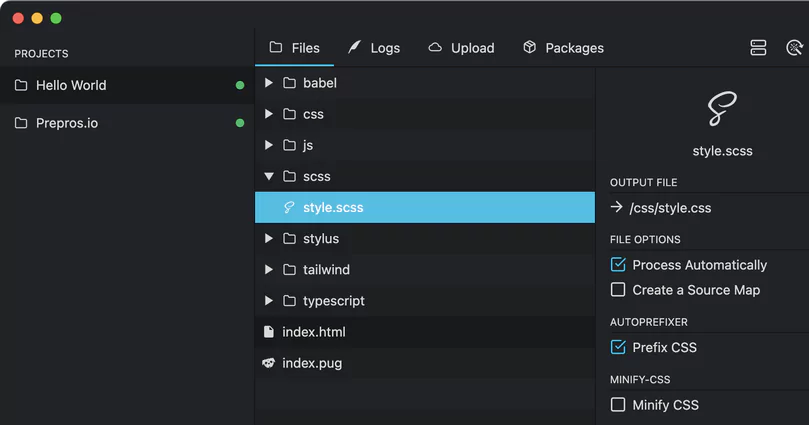
Task: Click the babel folder icon
Action: coord(289,83)
